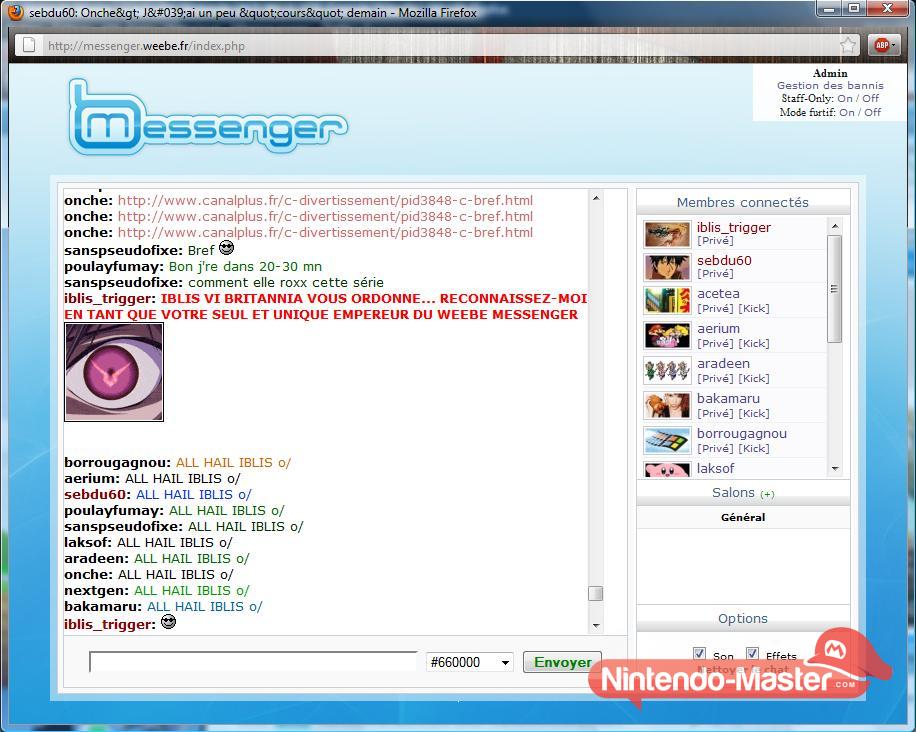The height and width of the screenshot is (732, 916).
Task: Click borrougagnou's ALL HAIL IBLIS message
Action: click(234, 463)
